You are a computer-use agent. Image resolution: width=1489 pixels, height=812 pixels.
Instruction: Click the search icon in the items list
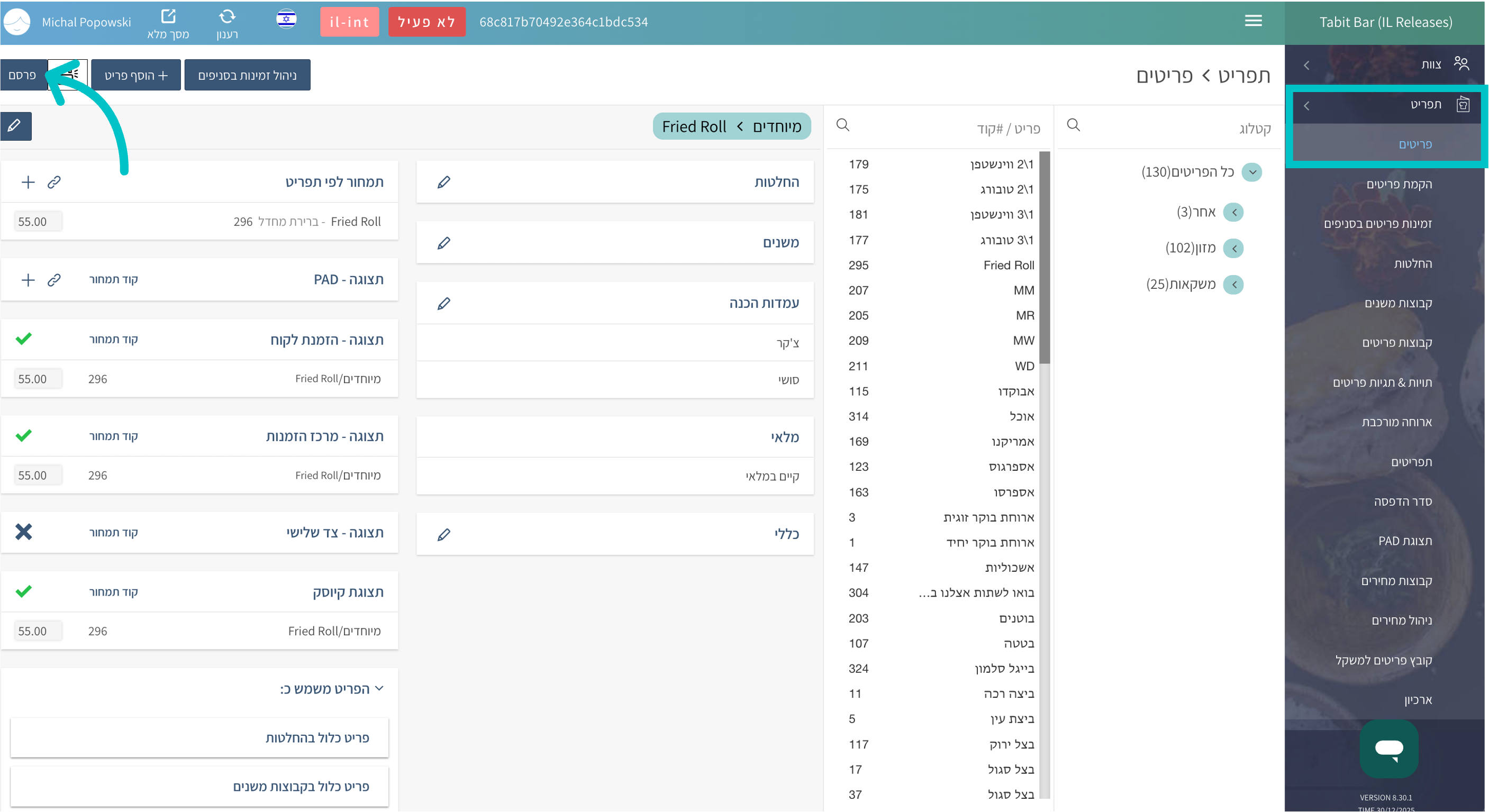(x=843, y=125)
